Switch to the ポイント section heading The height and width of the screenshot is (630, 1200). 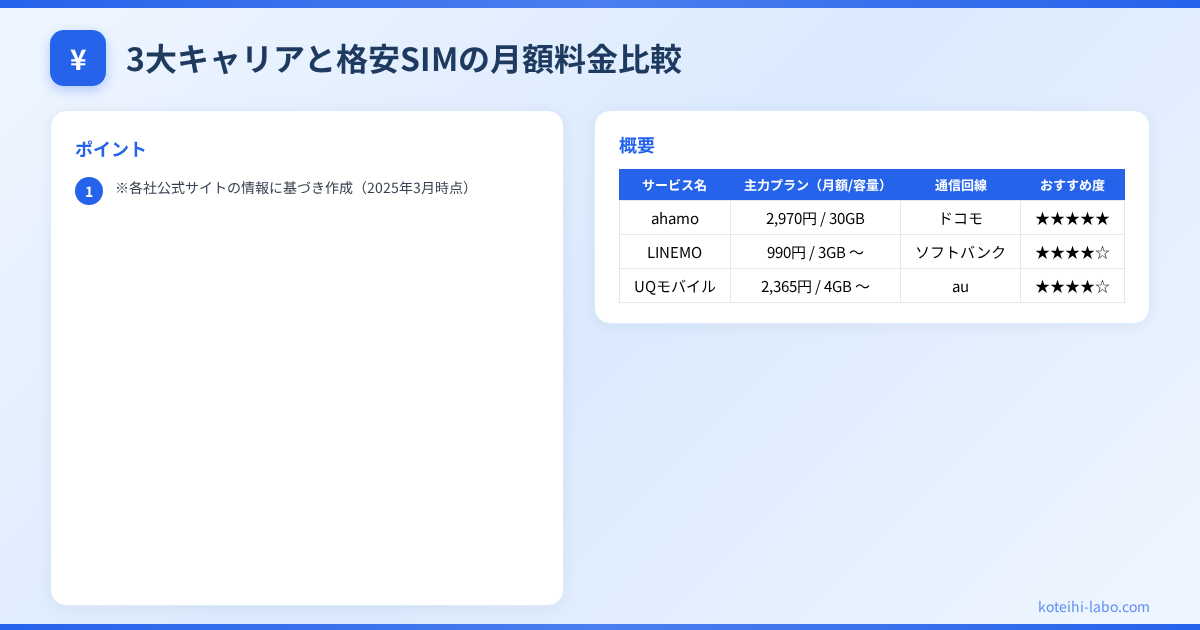pyautogui.click(x=111, y=149)
